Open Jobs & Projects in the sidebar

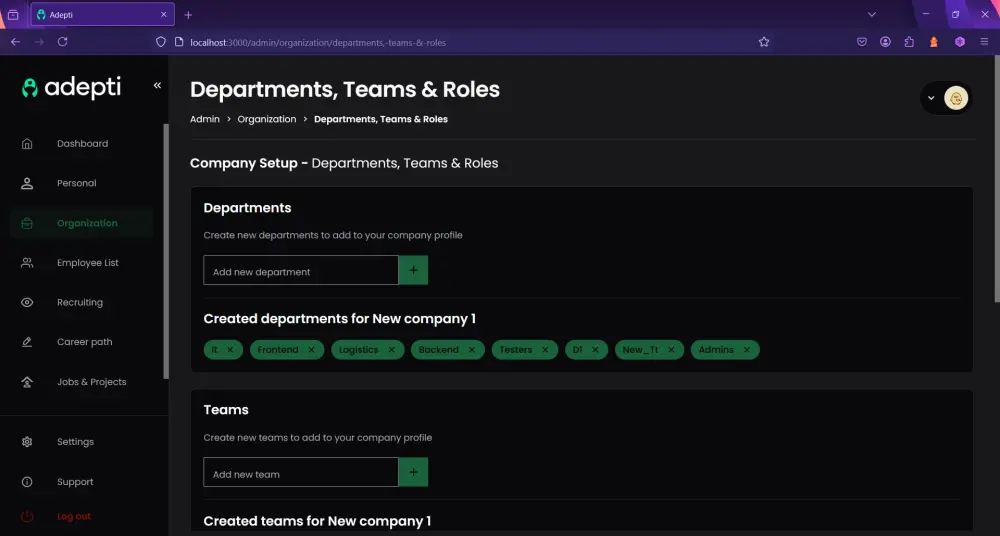91,382
